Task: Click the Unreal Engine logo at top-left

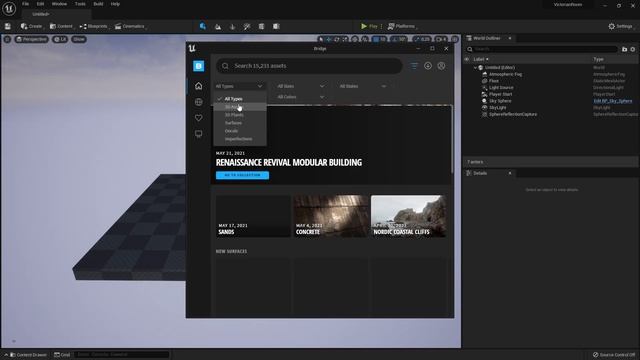Action: pos(9,8)
